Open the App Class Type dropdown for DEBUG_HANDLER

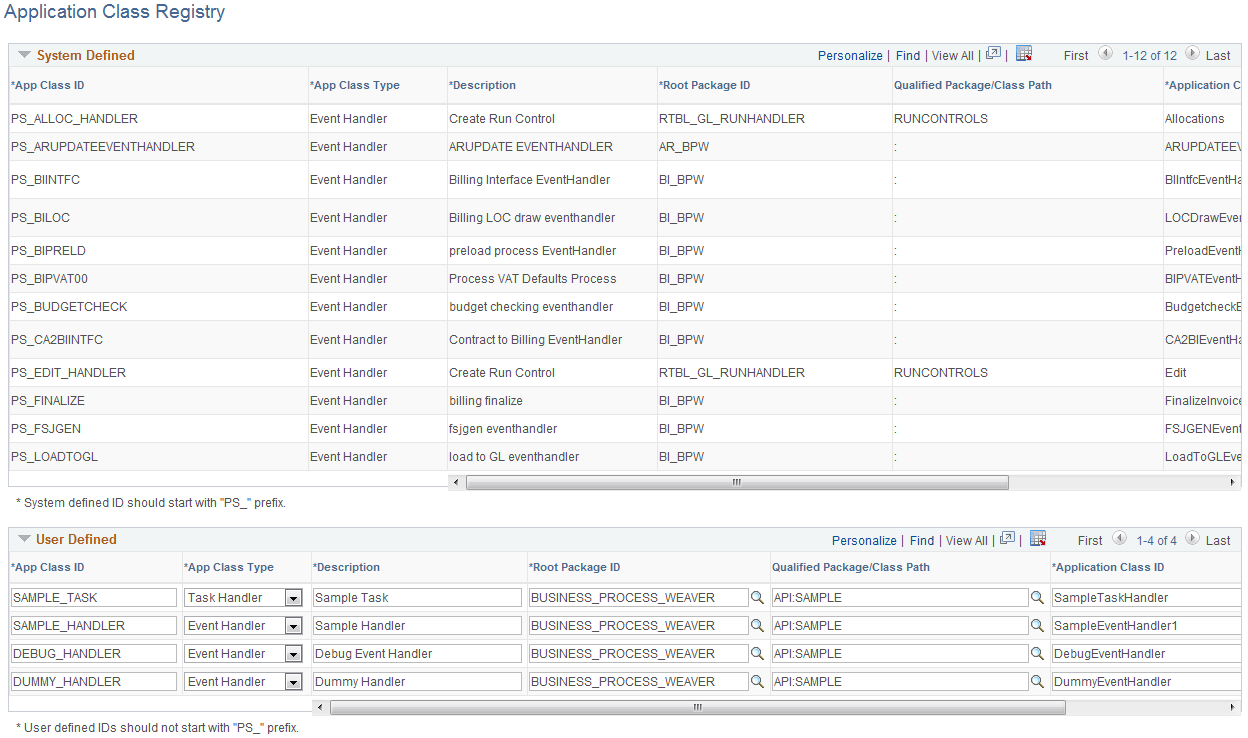[293, 653]
